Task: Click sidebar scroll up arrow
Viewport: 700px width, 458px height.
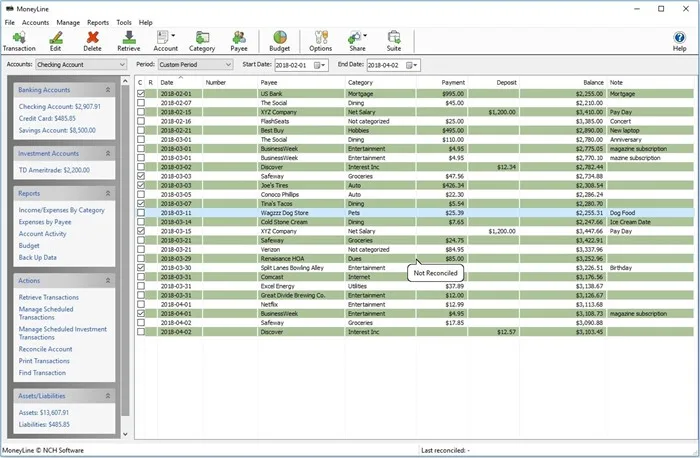Action: coord(125,81)
